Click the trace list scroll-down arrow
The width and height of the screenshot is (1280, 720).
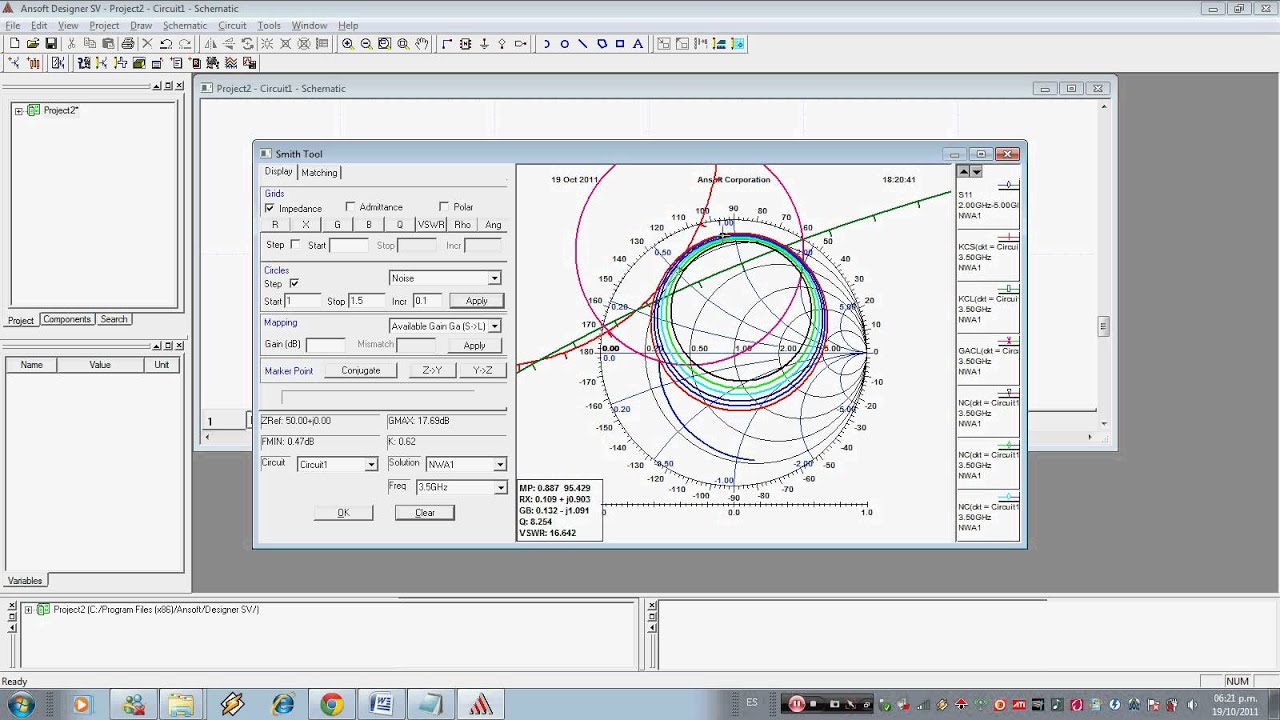tap(976, 171)
